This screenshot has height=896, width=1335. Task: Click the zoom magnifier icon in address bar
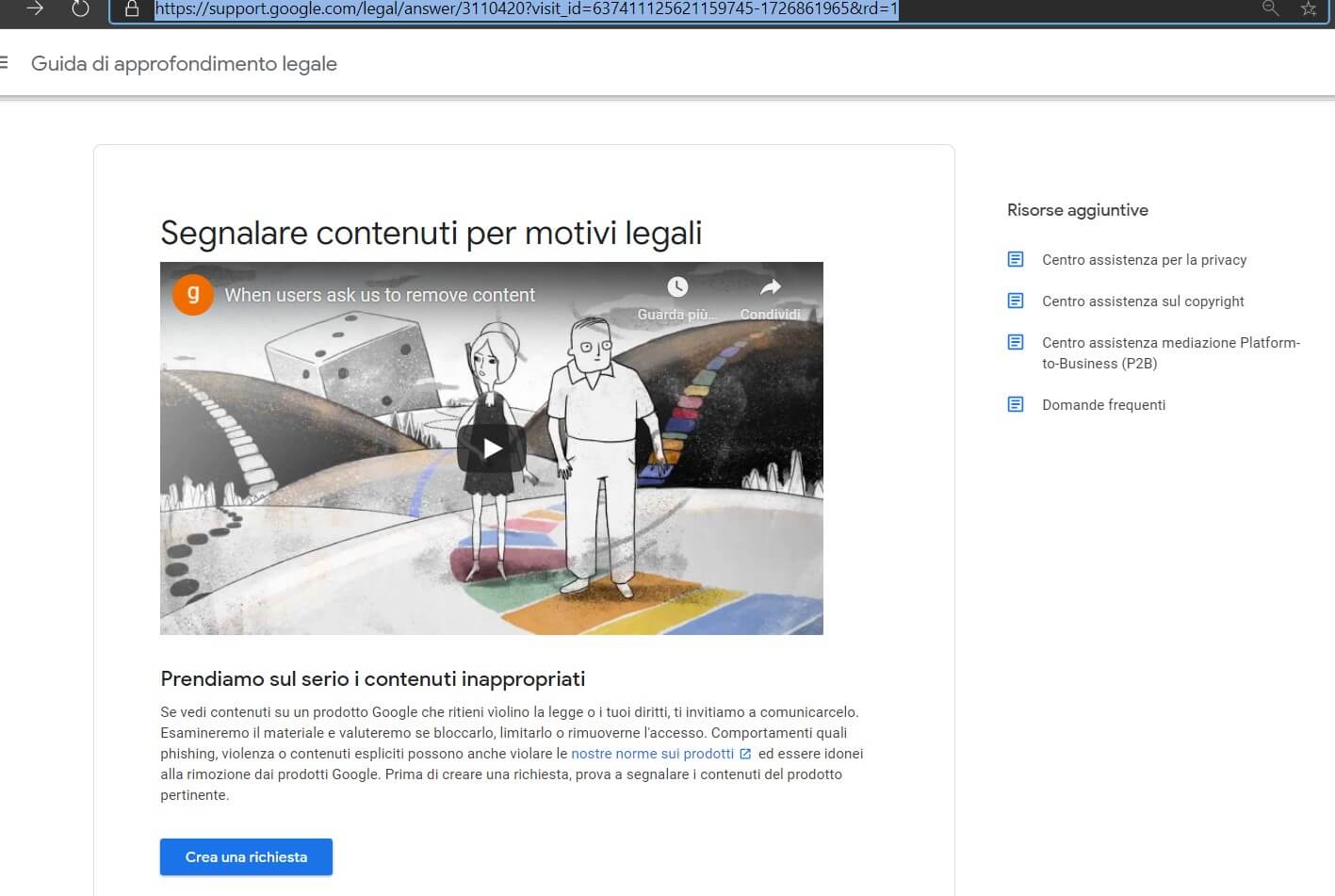1270,8
